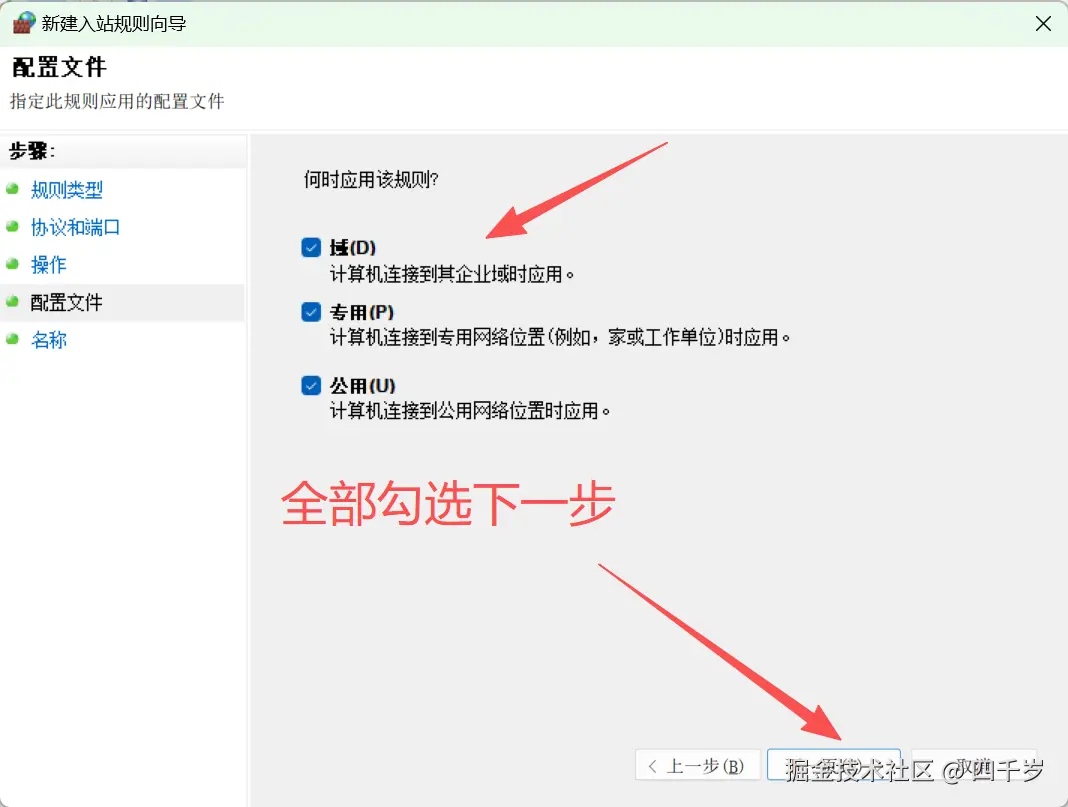The image size is (1068, 807).
Task: Click the green status icon beside 名称
Action: (14, 340)
